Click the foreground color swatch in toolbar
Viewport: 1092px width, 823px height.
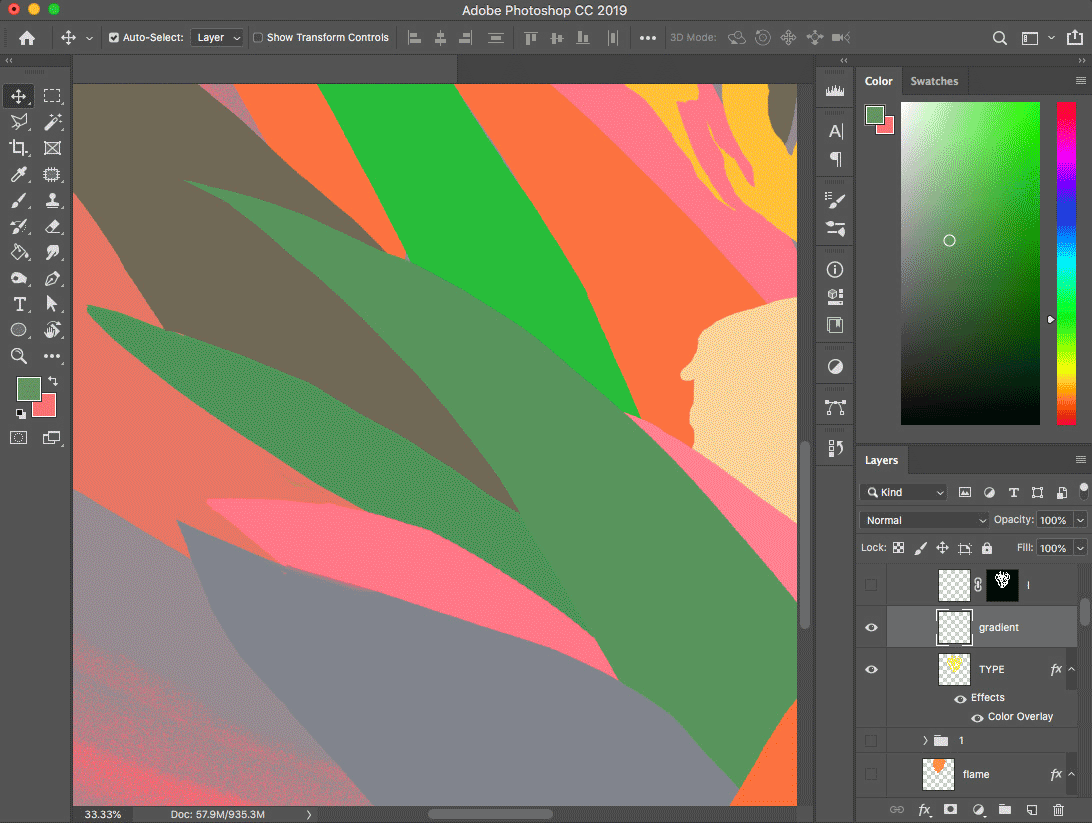[x=27, y=388]
